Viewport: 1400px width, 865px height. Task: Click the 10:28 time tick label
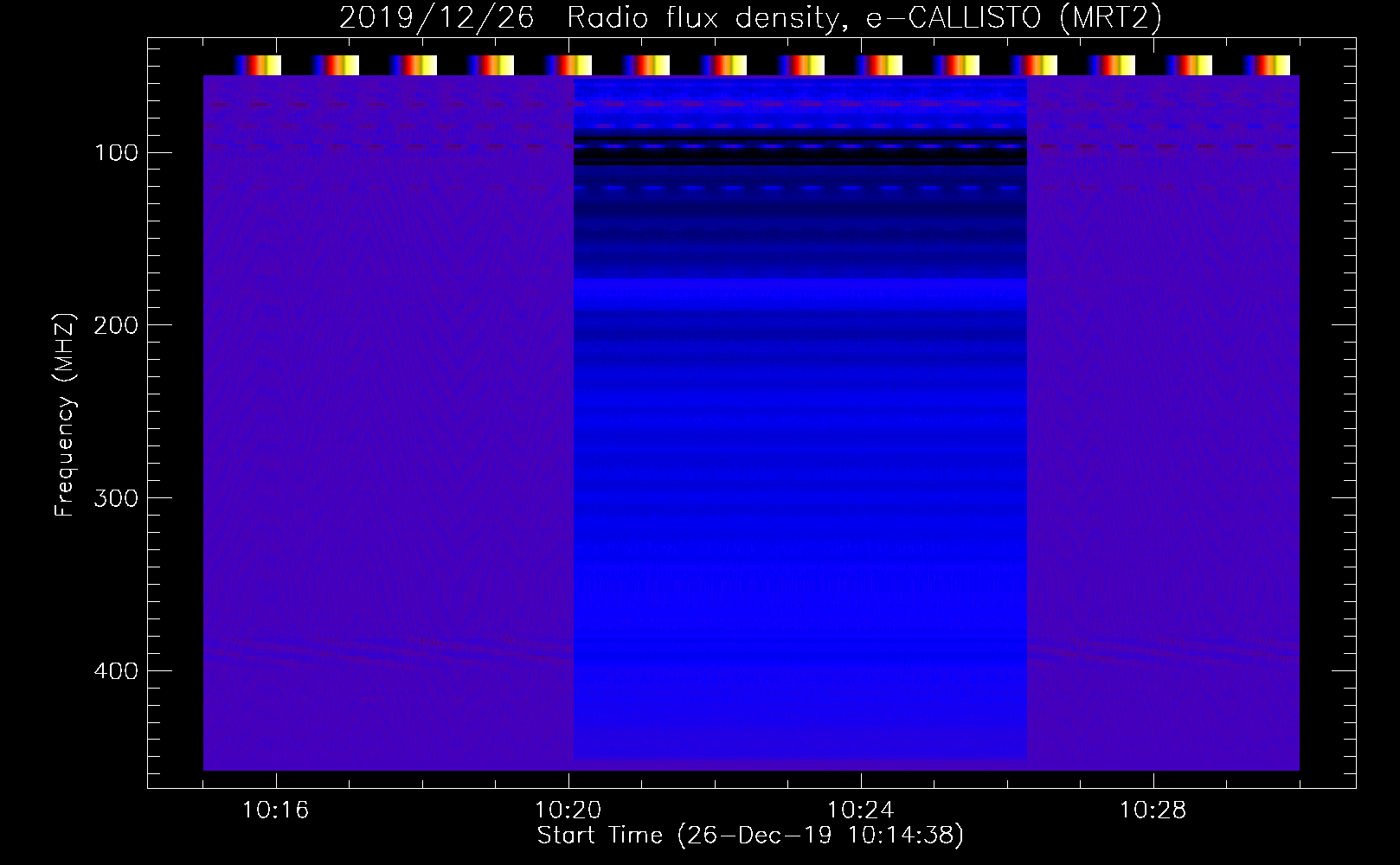click(1153, 811)
